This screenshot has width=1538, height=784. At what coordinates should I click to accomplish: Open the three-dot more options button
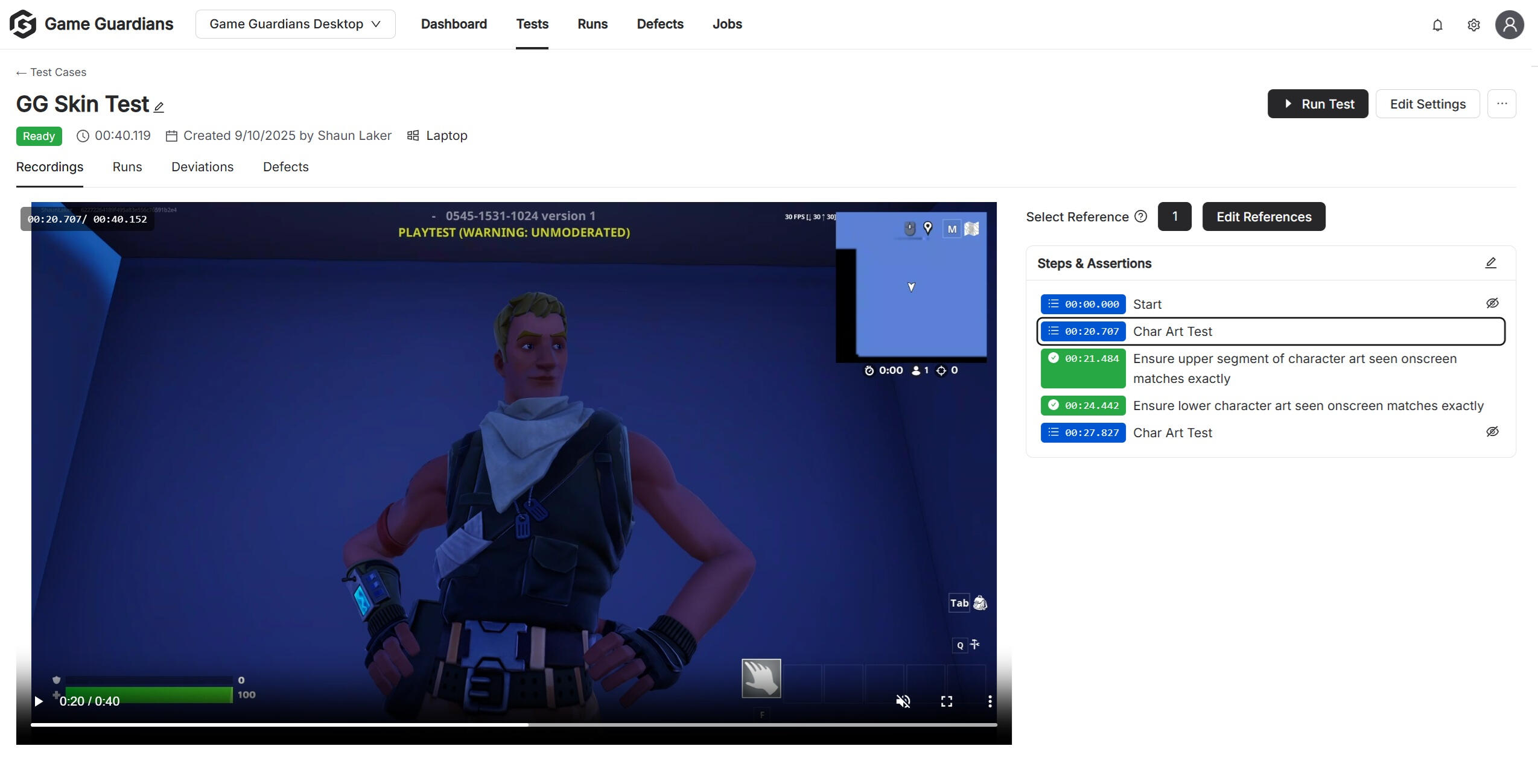click(x=1502, y=104)
